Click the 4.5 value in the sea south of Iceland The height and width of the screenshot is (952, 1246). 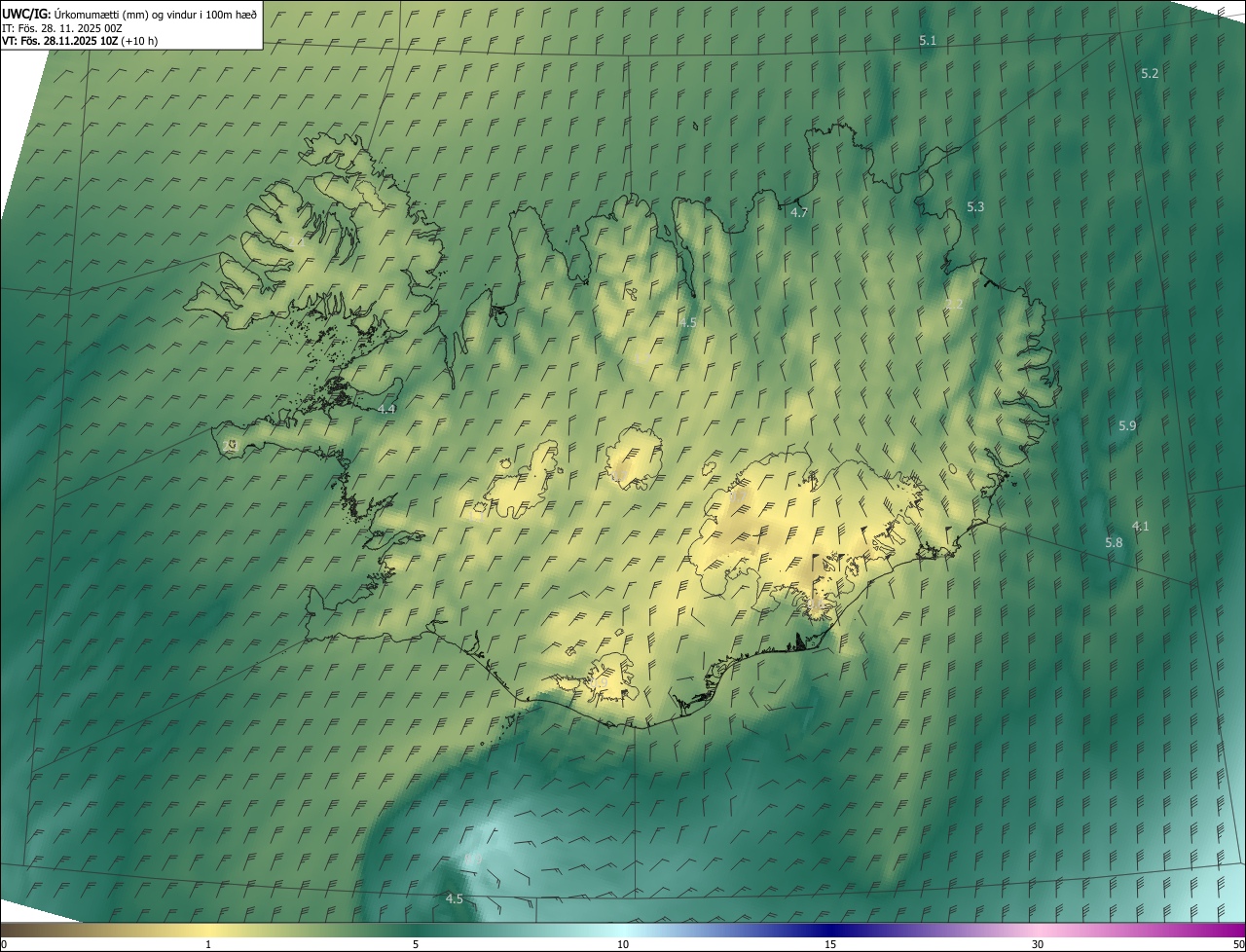[x=454, y=899]
